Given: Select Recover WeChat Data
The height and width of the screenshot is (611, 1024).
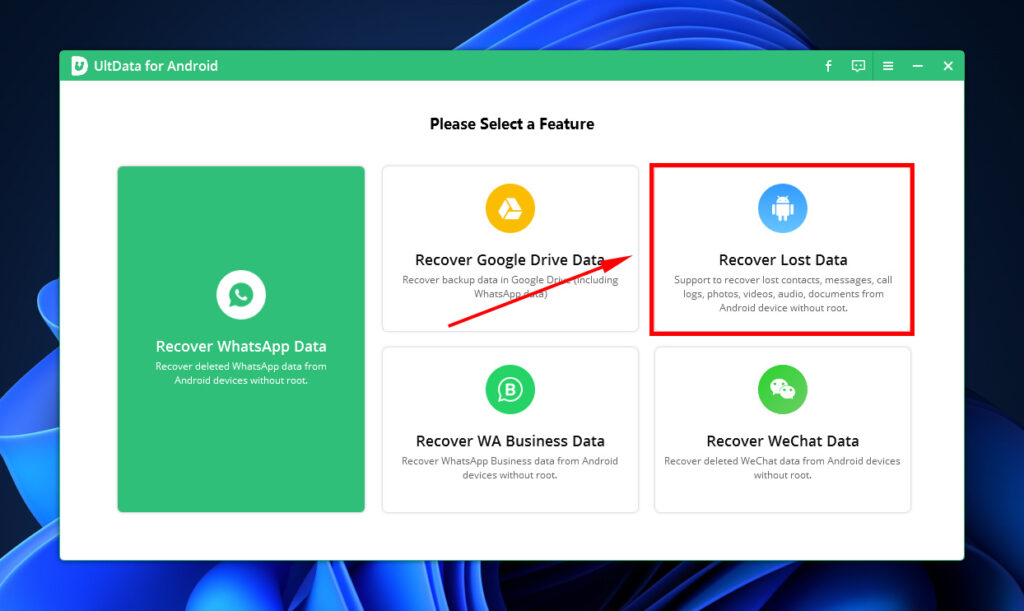Looking at the screenshot, I should [782, 440].
